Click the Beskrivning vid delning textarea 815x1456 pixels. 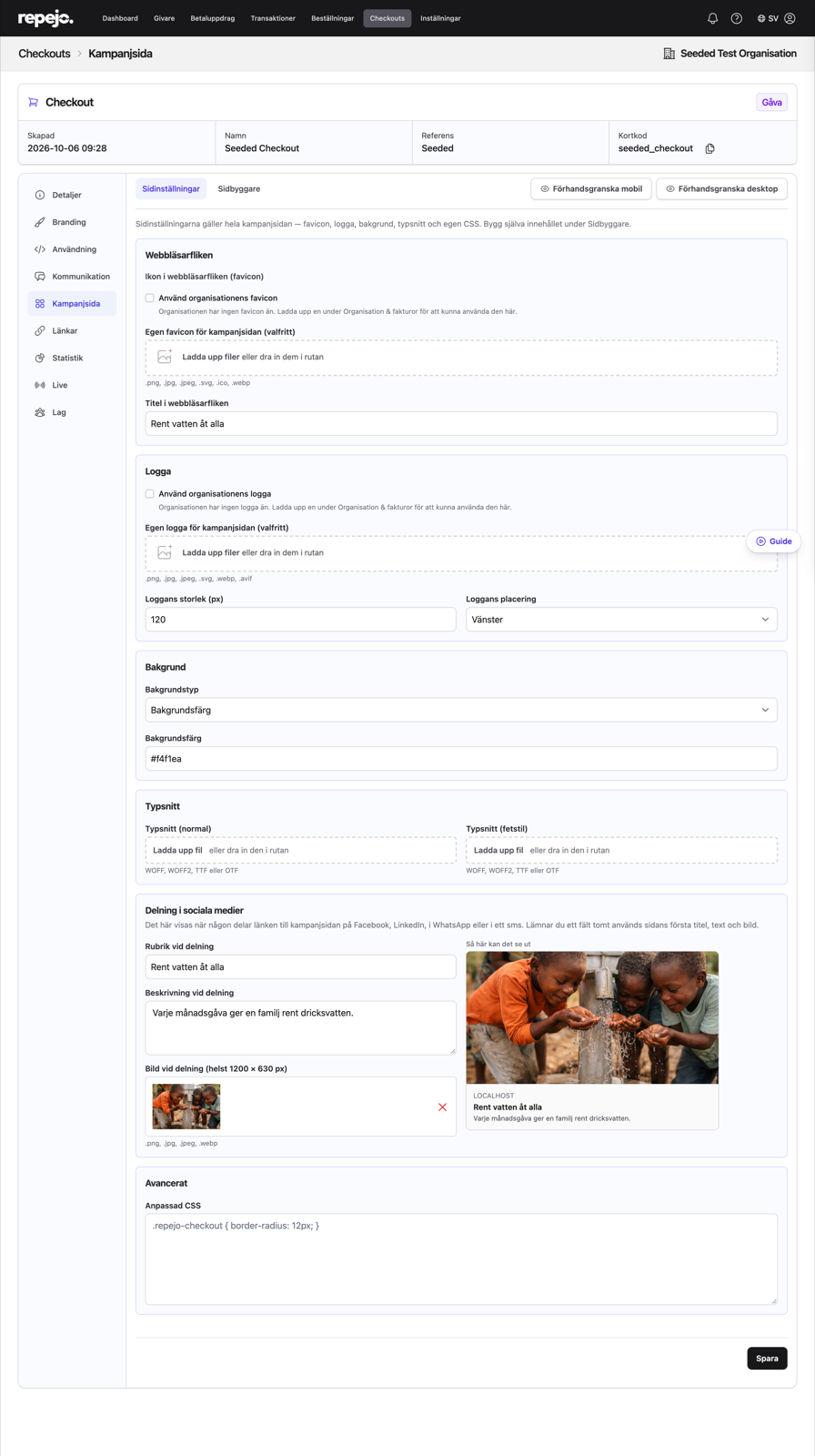pos(301,1027)
